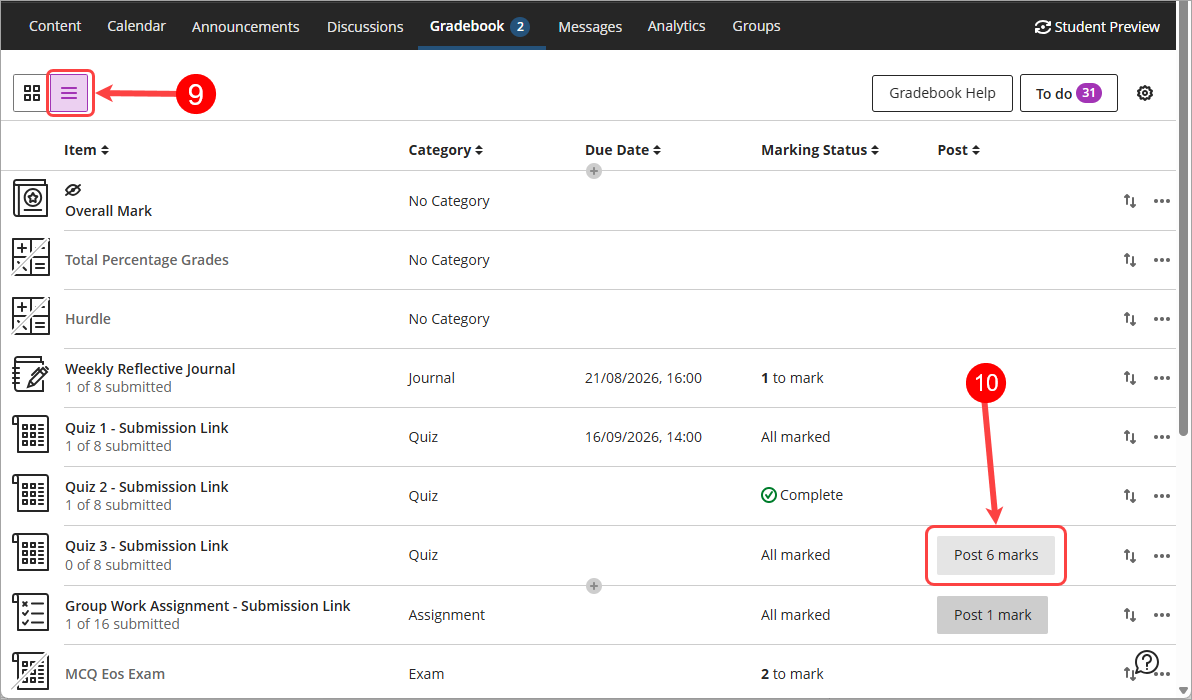
Task: Open the Calendar tab
Action: pyautogui.click(x=136, y=26)
